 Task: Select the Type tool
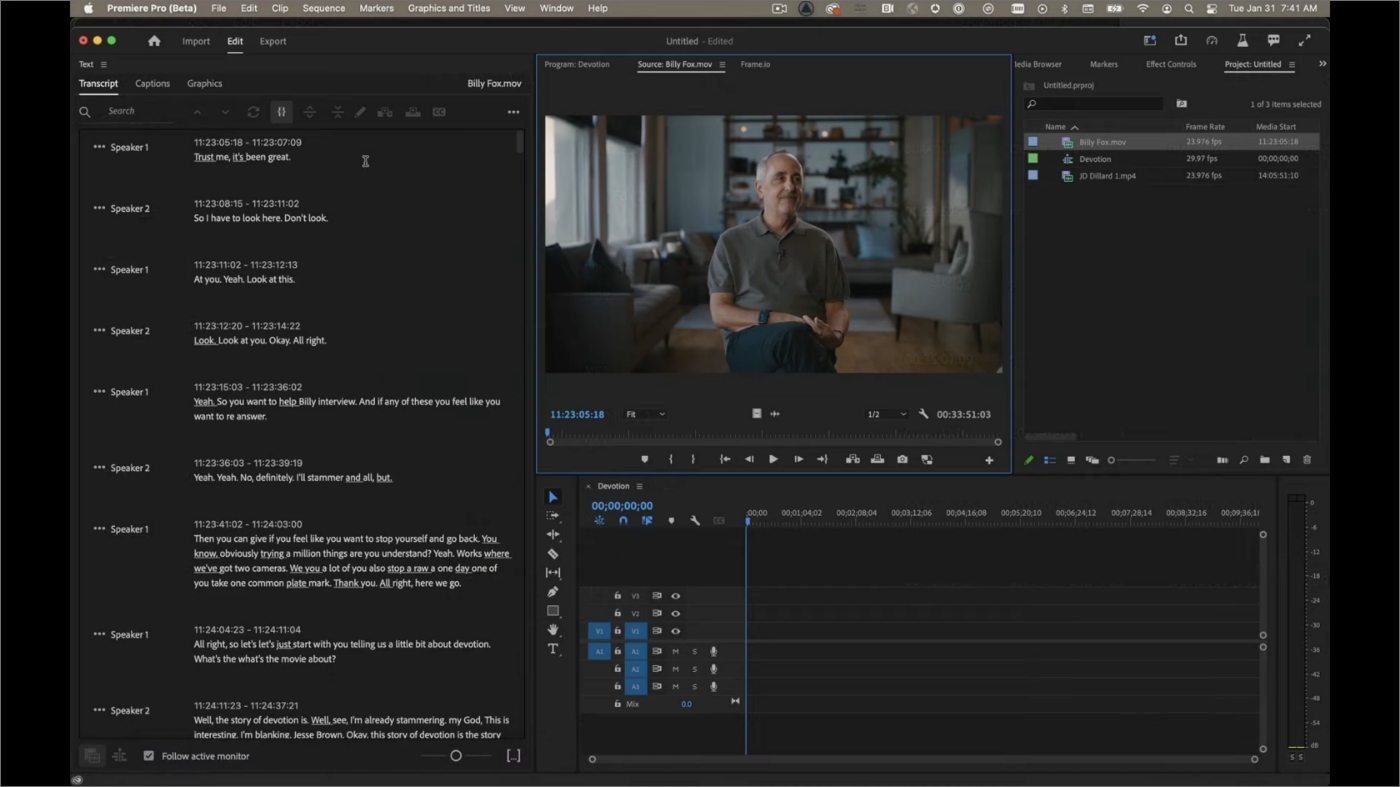pyautogui.click(x=553, y=649)
